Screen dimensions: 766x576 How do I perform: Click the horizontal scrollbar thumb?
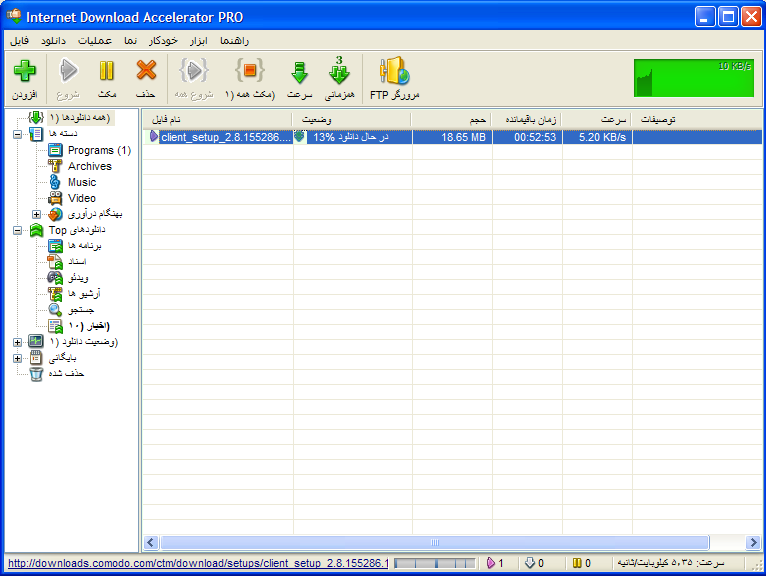coord(435,542)
